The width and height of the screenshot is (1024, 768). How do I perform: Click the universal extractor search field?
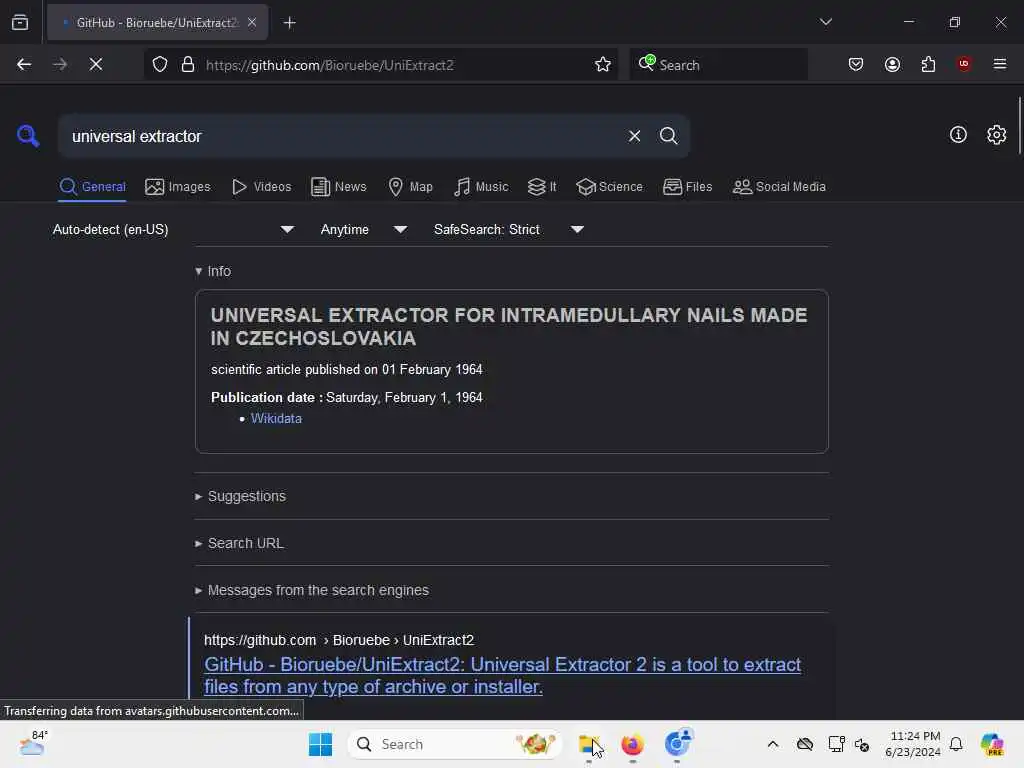click(340, 136)
